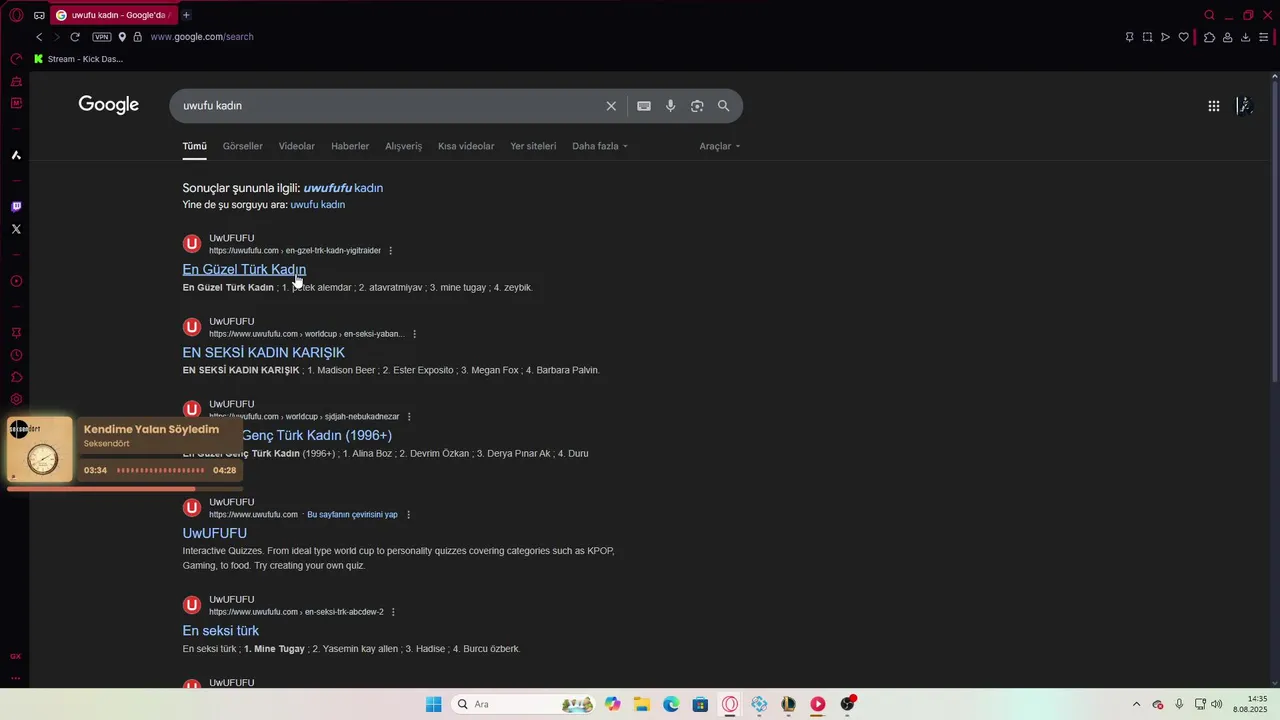Open the Google apps grid
The height and width of the screenshot is (720, 1280).
1214,106
